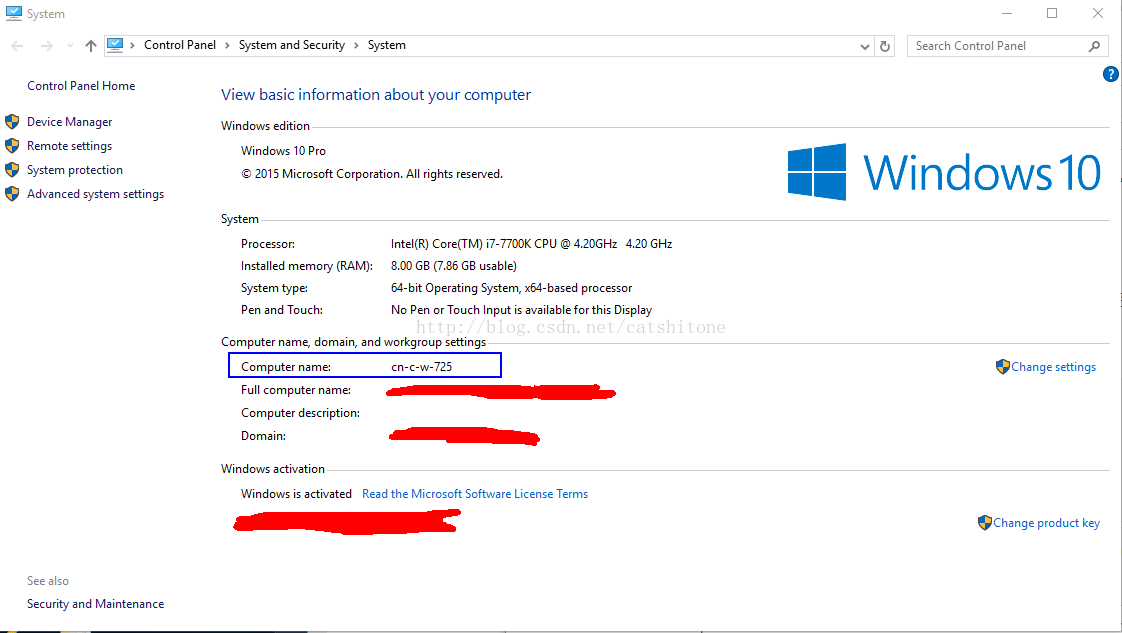
Task: Click the Forward navigation arrow
Action: pos(47,46)
